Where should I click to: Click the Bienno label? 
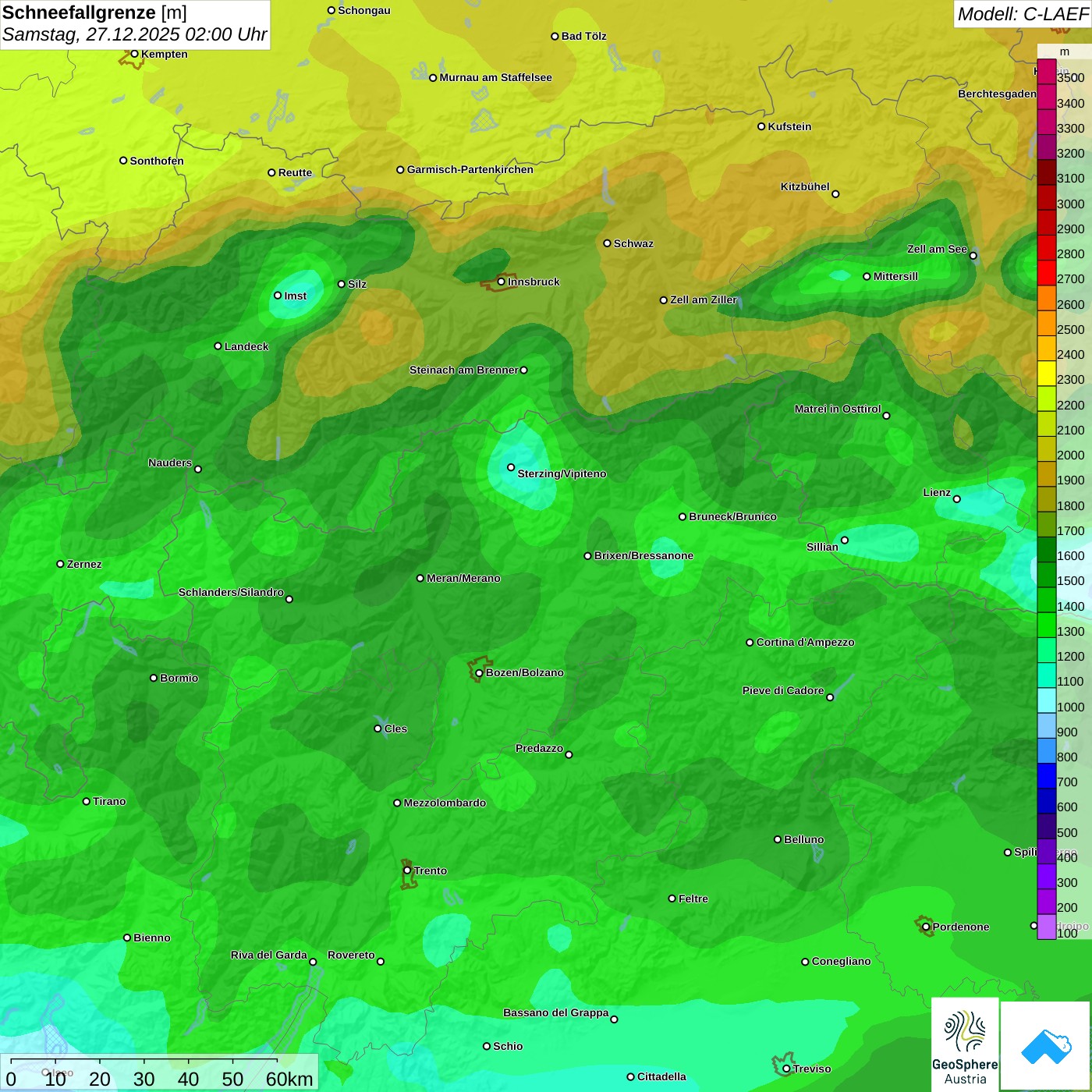152,938
